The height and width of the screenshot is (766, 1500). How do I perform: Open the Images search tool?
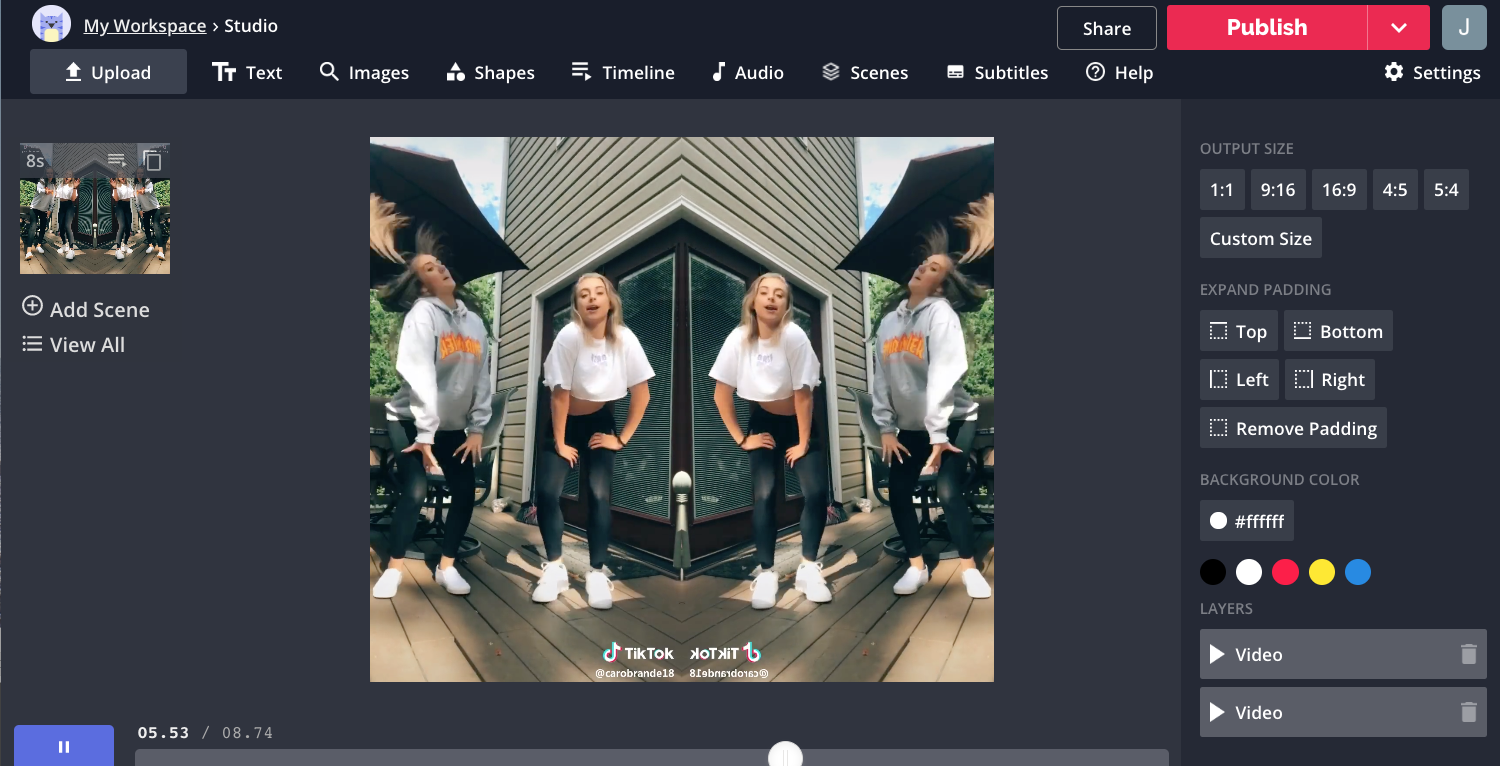364,72
